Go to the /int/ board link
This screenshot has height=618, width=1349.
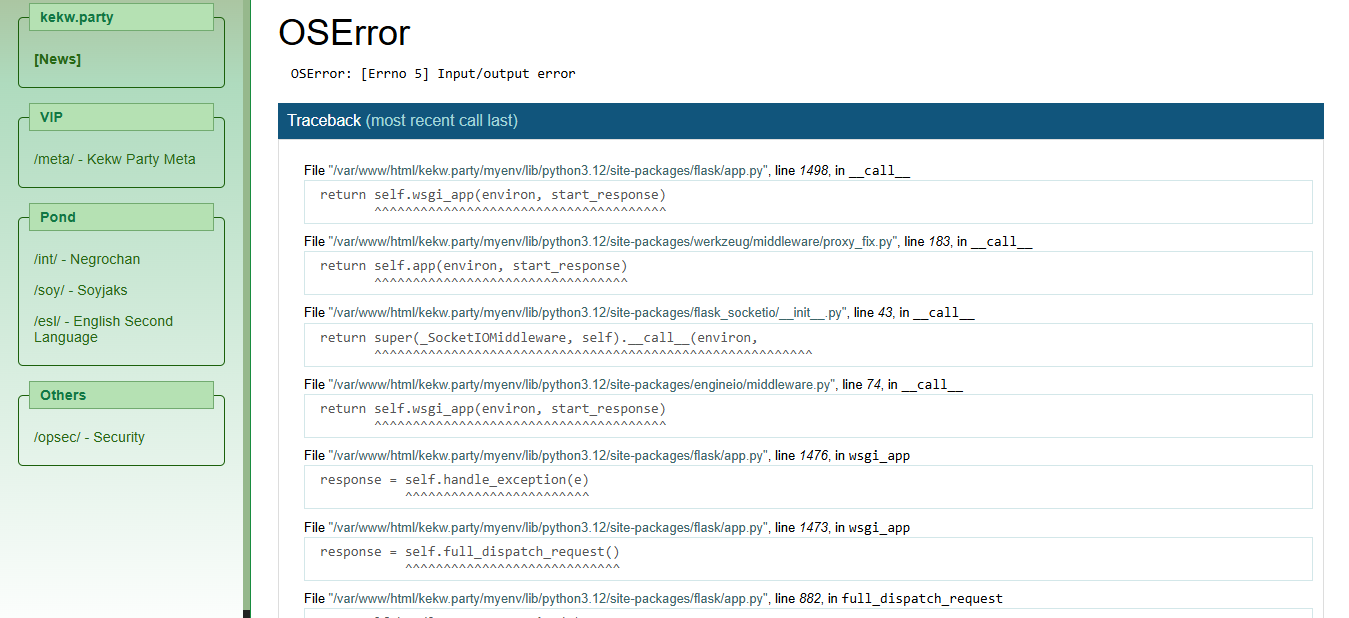pyautogui.click(x=87, y=259)
